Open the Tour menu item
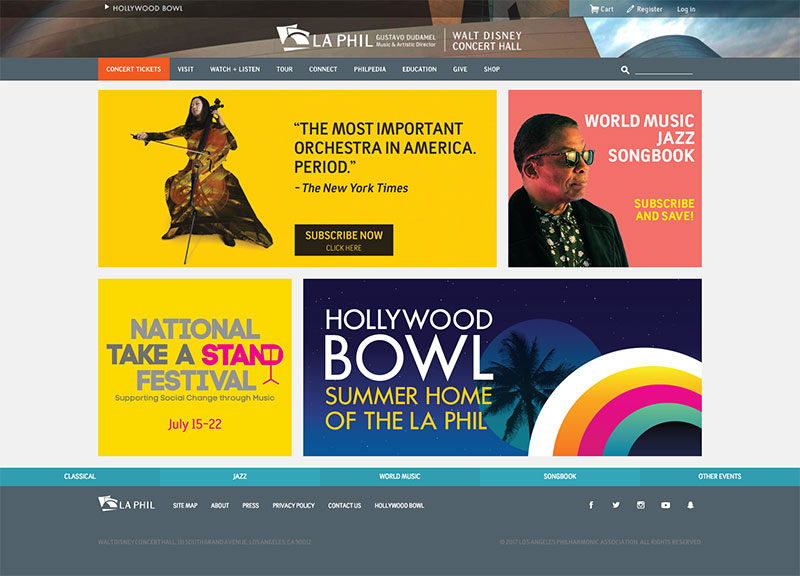Viewport: 800px width, 576px height. coord(285,69)
